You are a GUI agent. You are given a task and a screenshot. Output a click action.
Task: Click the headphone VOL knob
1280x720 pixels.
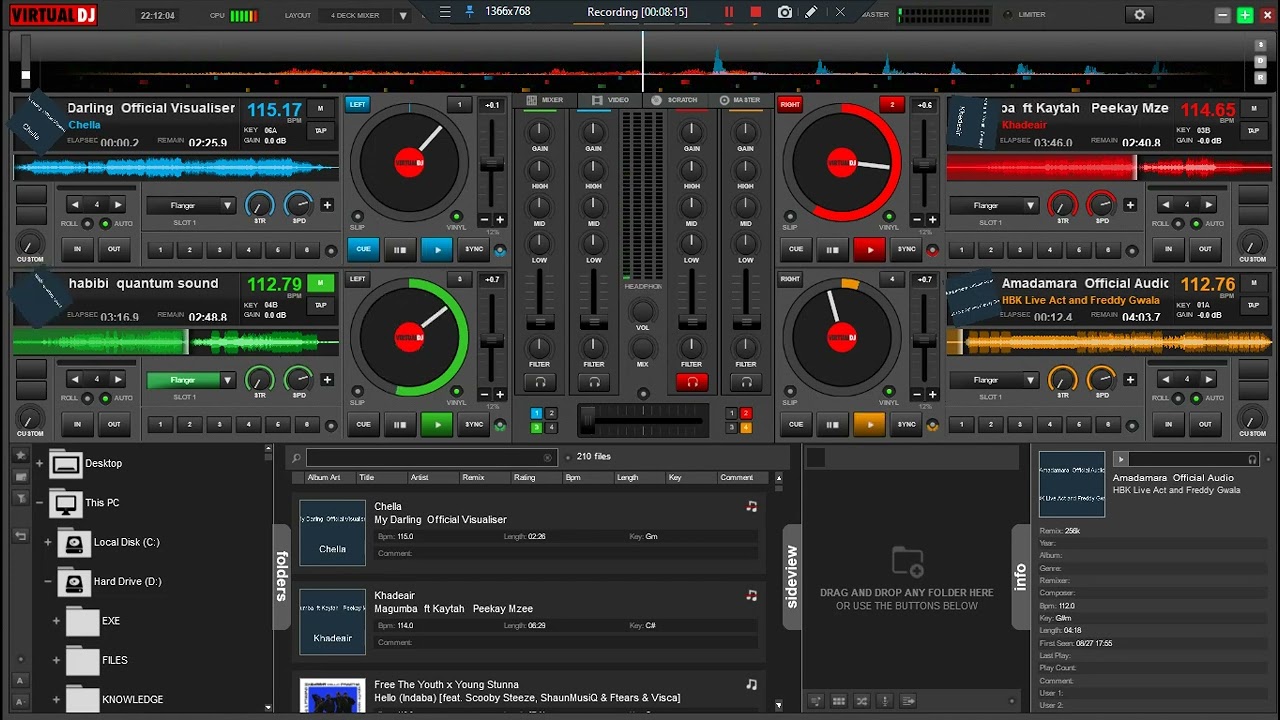tap(642, 311)
